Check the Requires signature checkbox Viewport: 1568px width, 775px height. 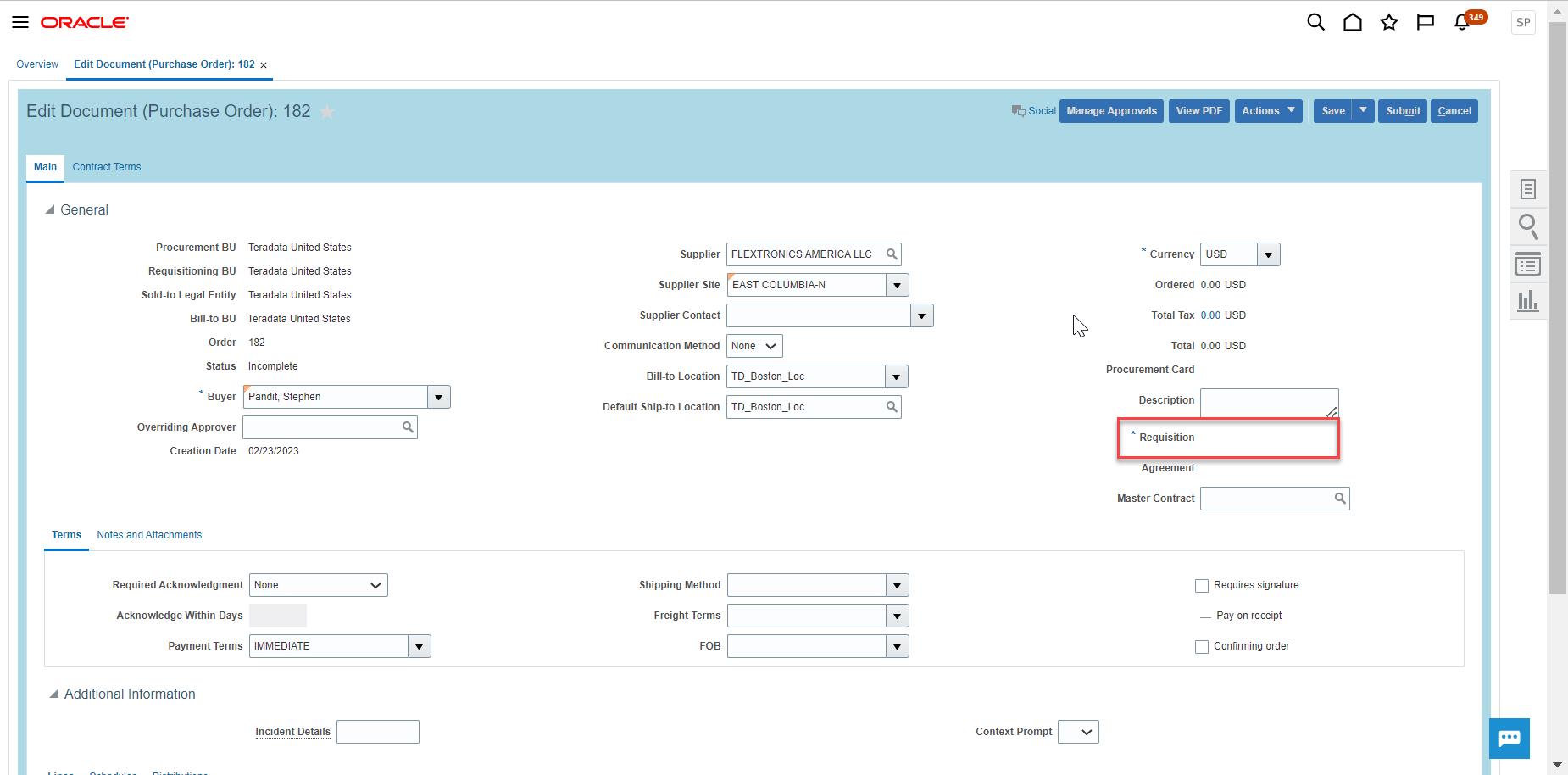tap(1201, 586)
